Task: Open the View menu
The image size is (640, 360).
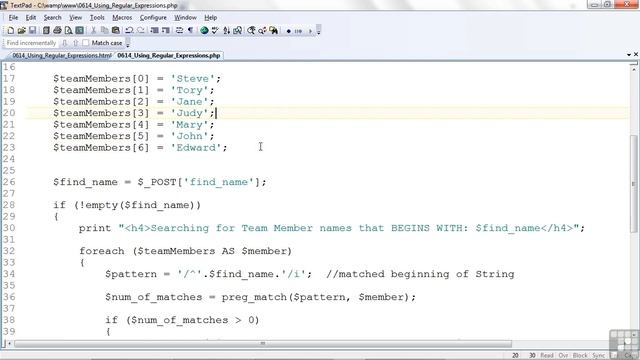Action: [76, 18]
